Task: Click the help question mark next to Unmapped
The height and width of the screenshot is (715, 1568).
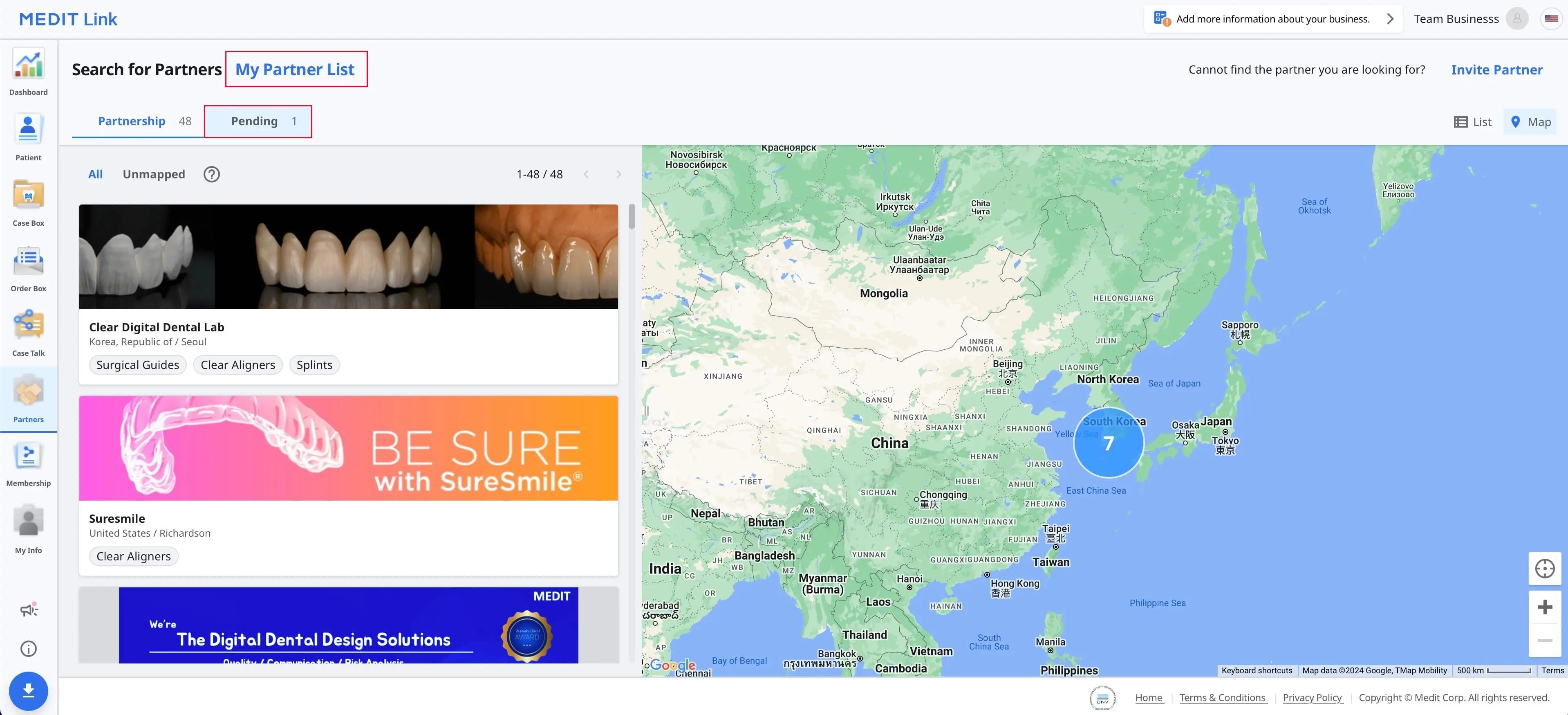Action: (x=211, y=174)
